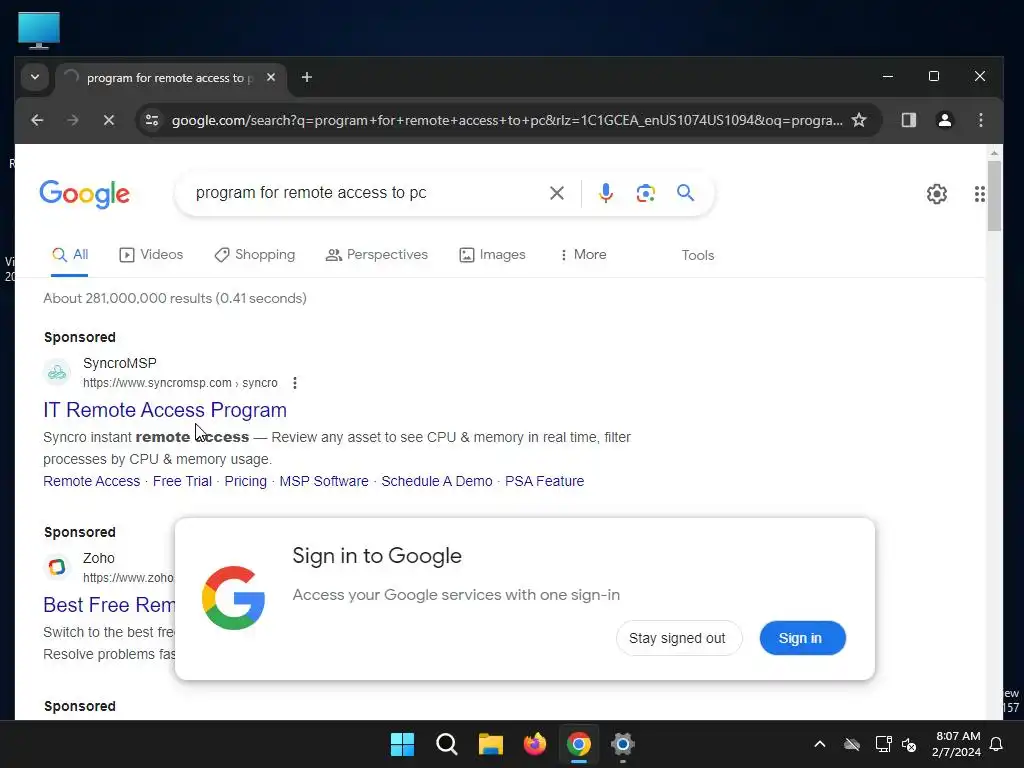
Task: Click 'Stay signed out' button
Action: coord(677,638)
